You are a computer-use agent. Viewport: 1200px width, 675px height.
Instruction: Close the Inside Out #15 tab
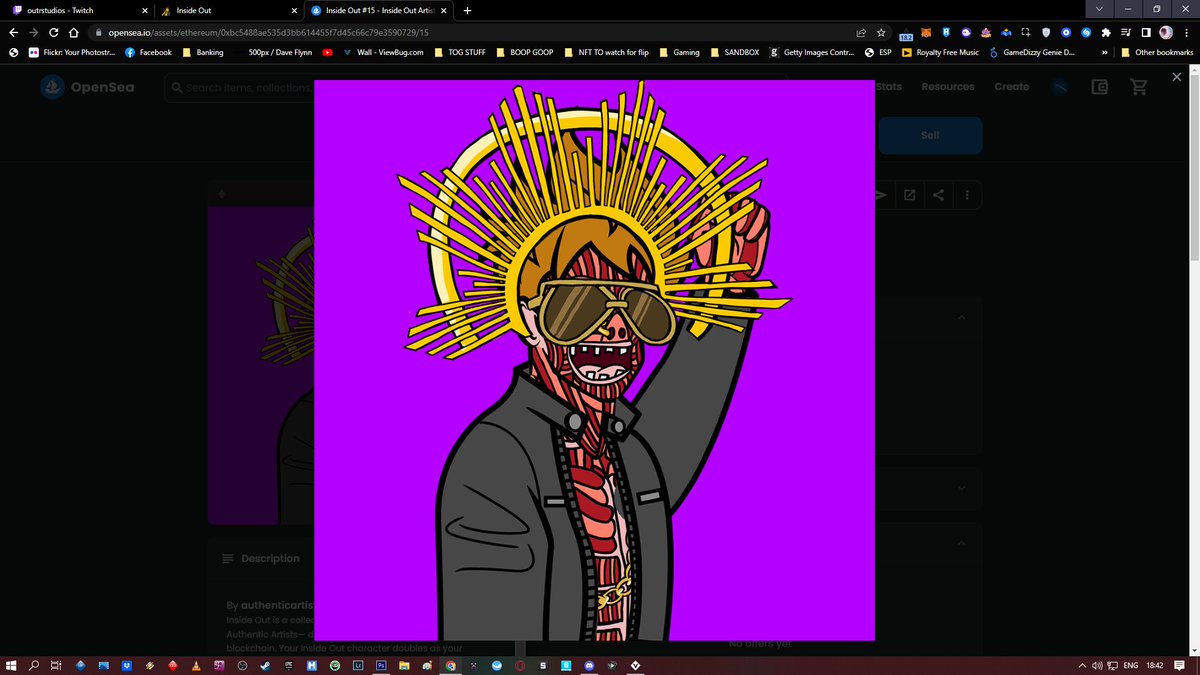(443, 10)
